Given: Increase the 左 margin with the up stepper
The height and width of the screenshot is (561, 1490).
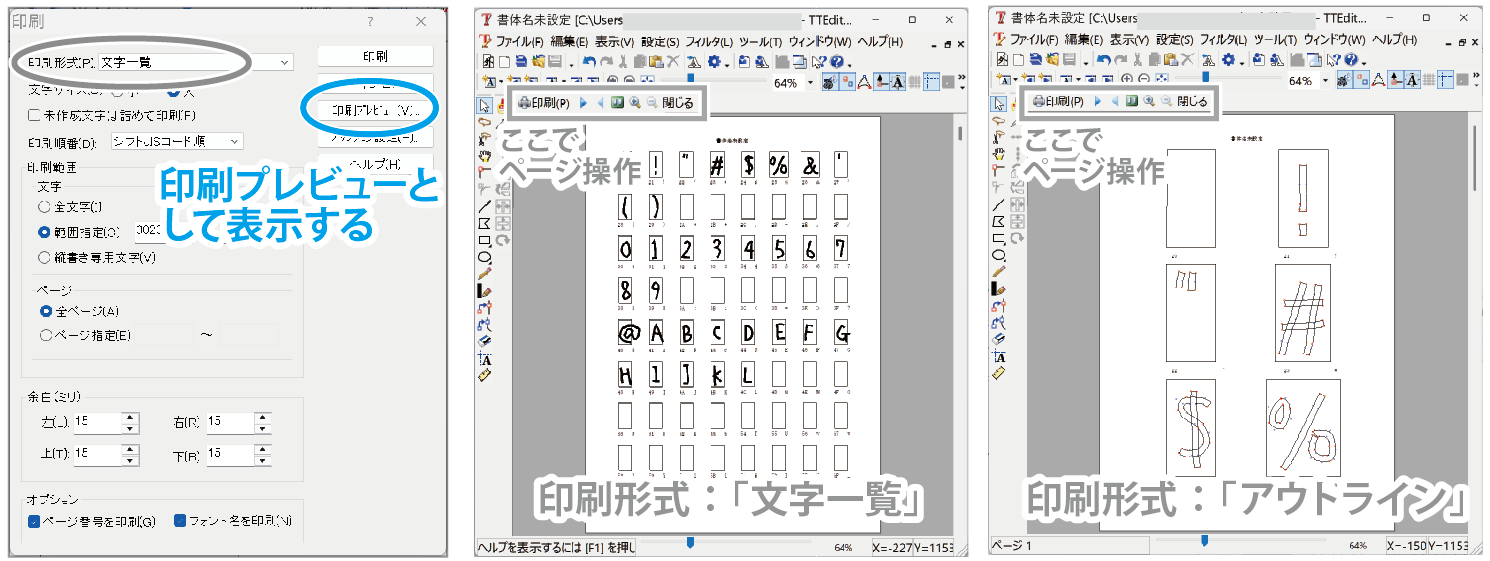Looking at the screenshot, I should pos(129,417).
